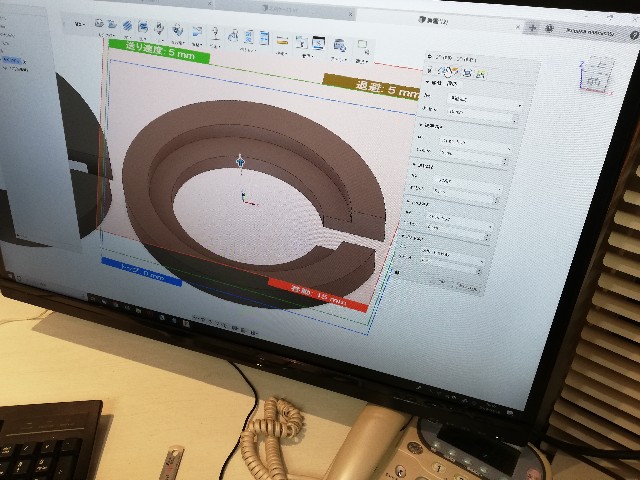Switch to the Tool tab in the operation dialog

coord(431,70)
